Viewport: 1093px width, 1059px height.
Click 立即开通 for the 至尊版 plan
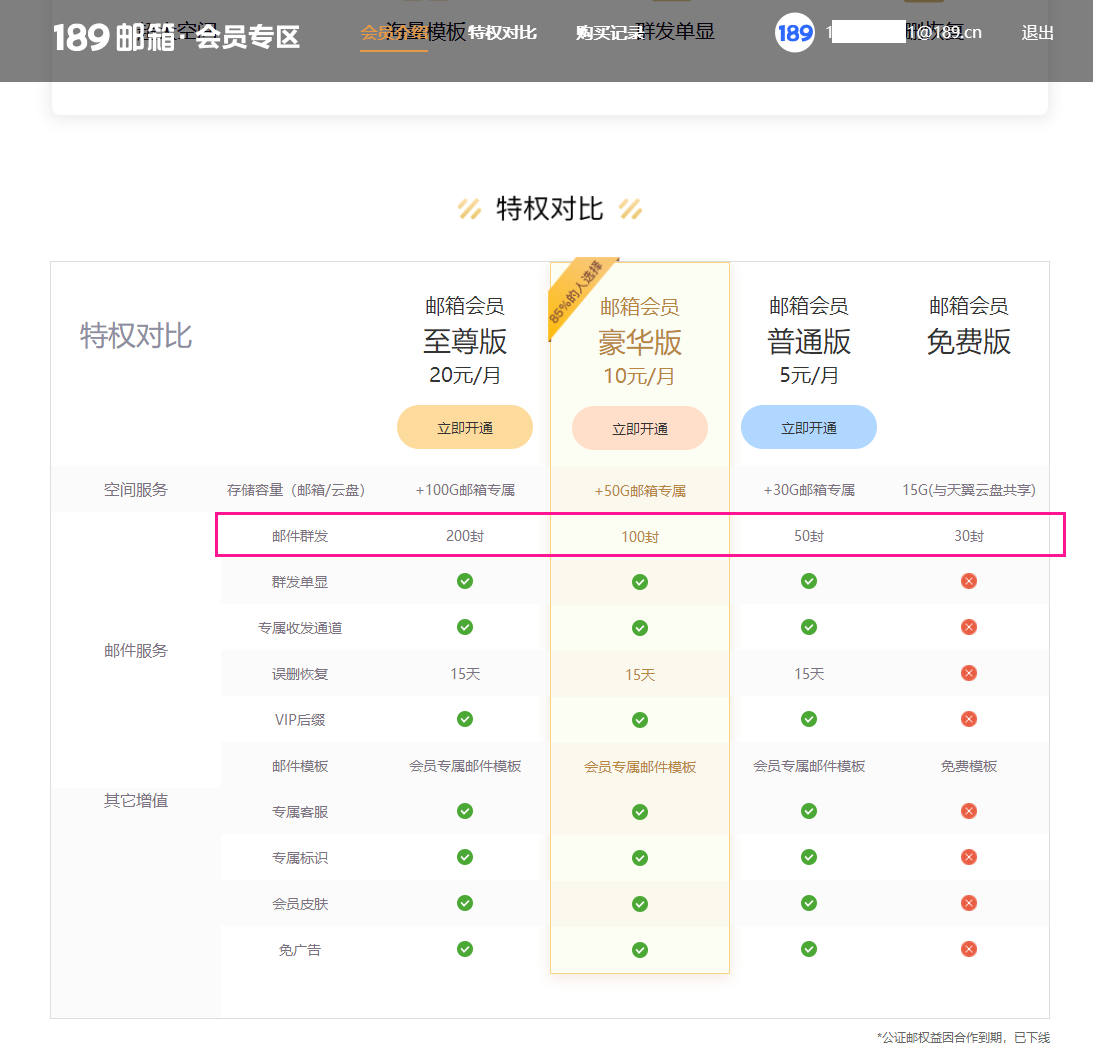pyautogui.click(x=465, y=427)
